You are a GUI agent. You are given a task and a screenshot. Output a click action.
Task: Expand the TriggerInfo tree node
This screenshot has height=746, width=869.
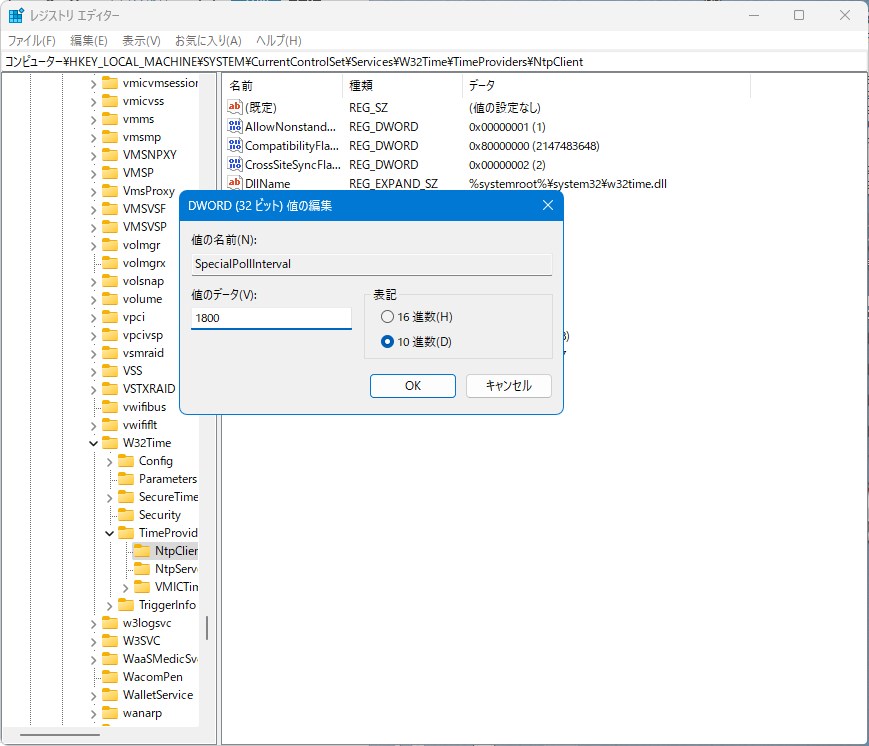coord(110,605)
